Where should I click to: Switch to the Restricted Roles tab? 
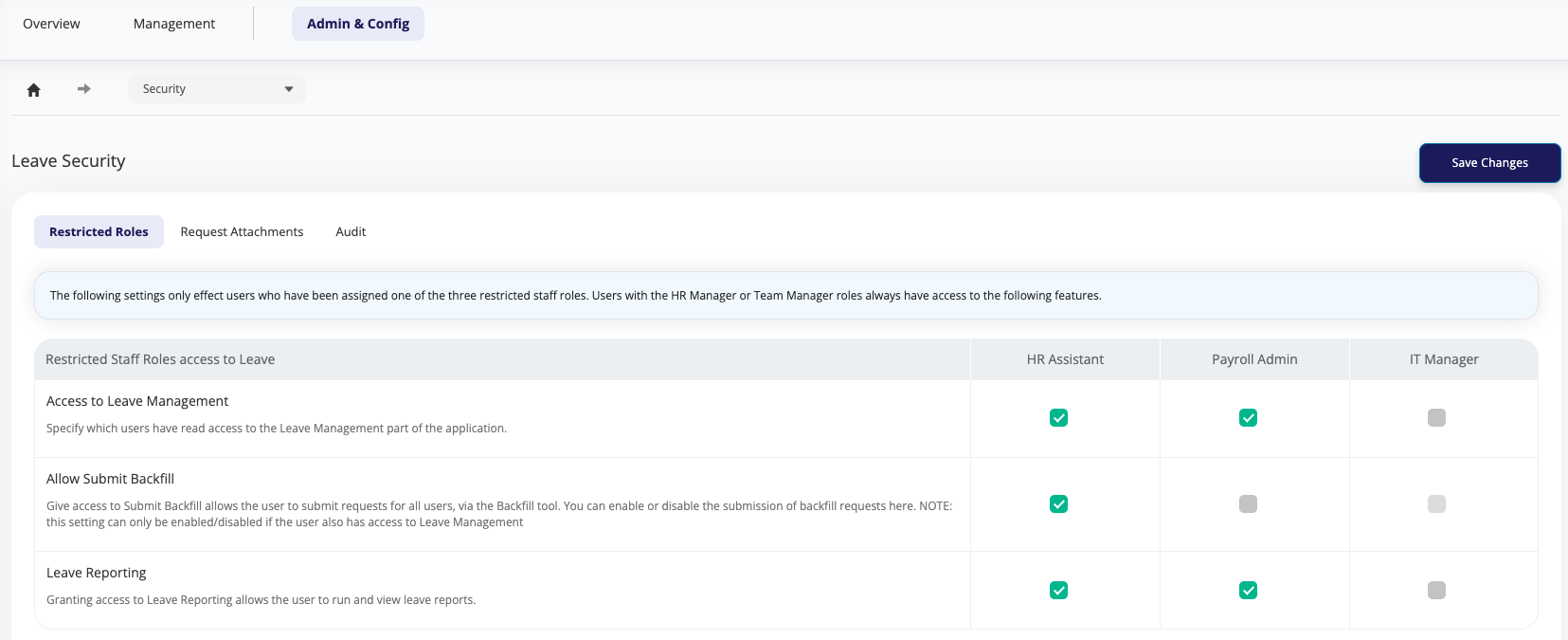tap(99, 231)
